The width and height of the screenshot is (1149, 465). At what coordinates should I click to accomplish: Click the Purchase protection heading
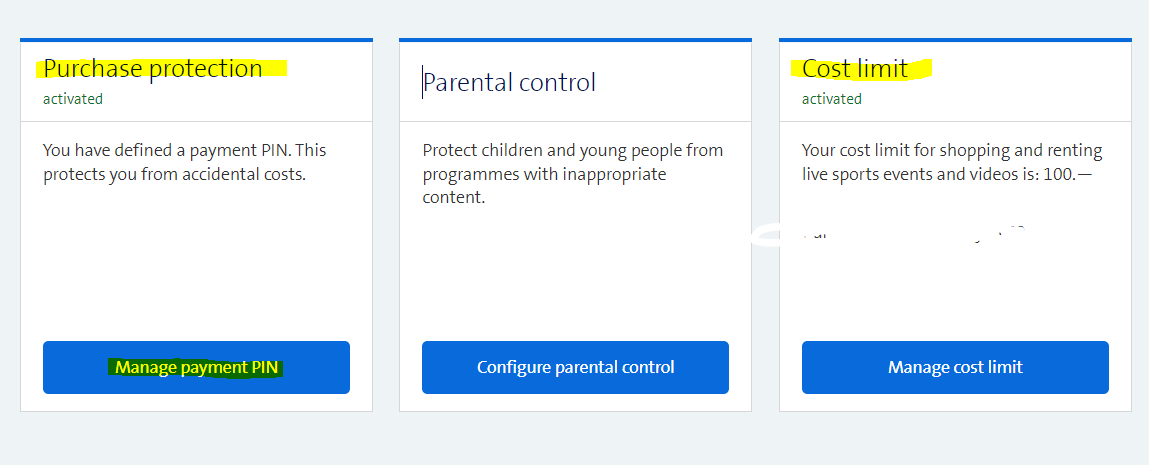tap(153, 69)
